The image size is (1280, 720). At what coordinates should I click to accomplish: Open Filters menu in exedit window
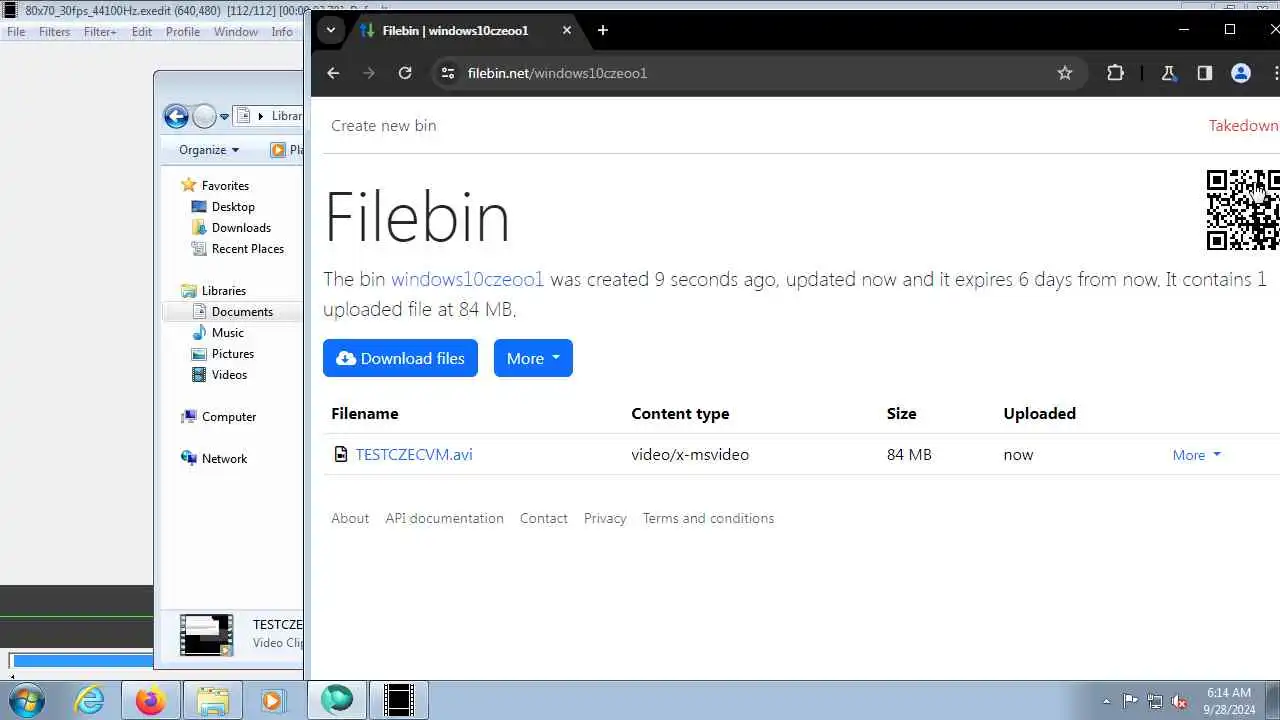pos(54,32)
